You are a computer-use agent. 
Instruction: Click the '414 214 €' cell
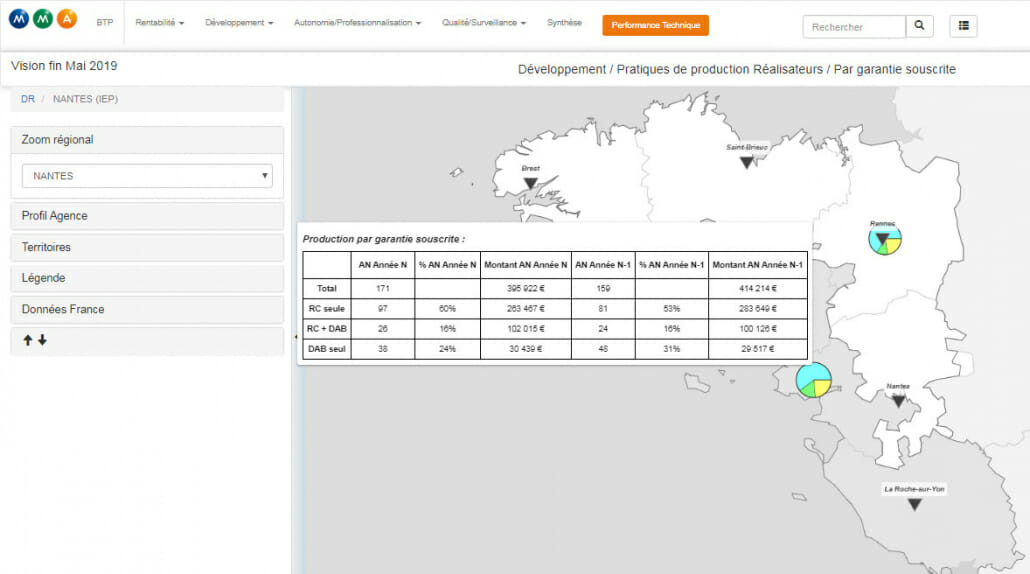pos(757,288)
